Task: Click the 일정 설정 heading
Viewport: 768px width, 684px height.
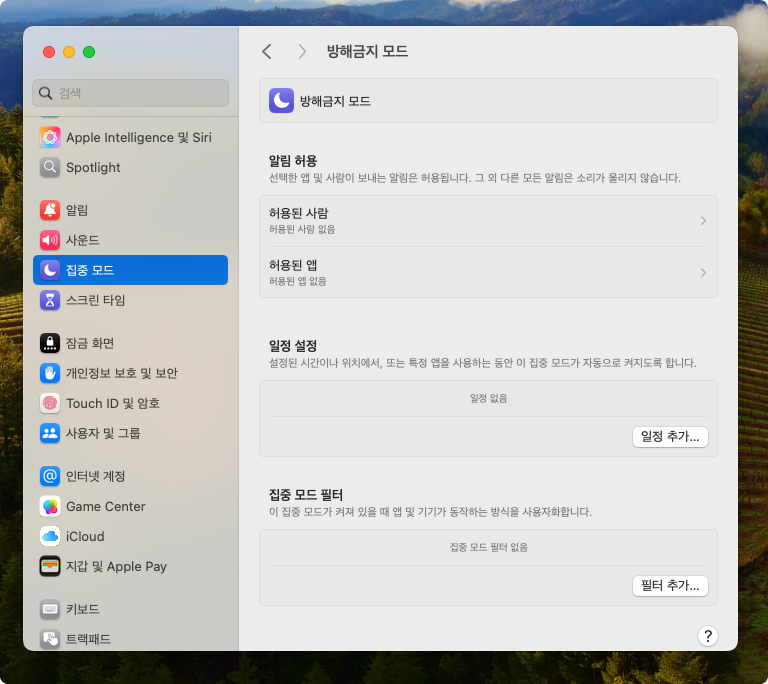Action: click(292, 346)
